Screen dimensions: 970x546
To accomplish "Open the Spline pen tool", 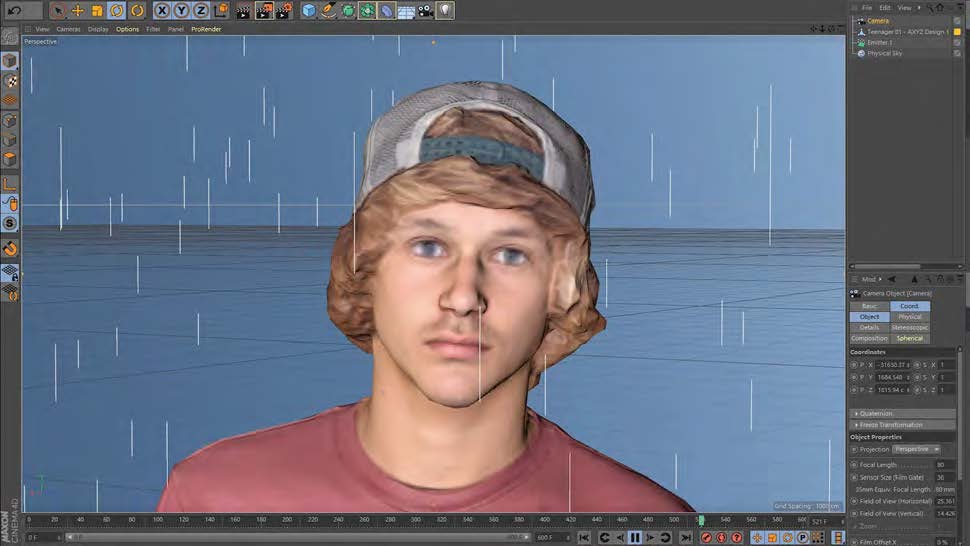I will (328, 11).
